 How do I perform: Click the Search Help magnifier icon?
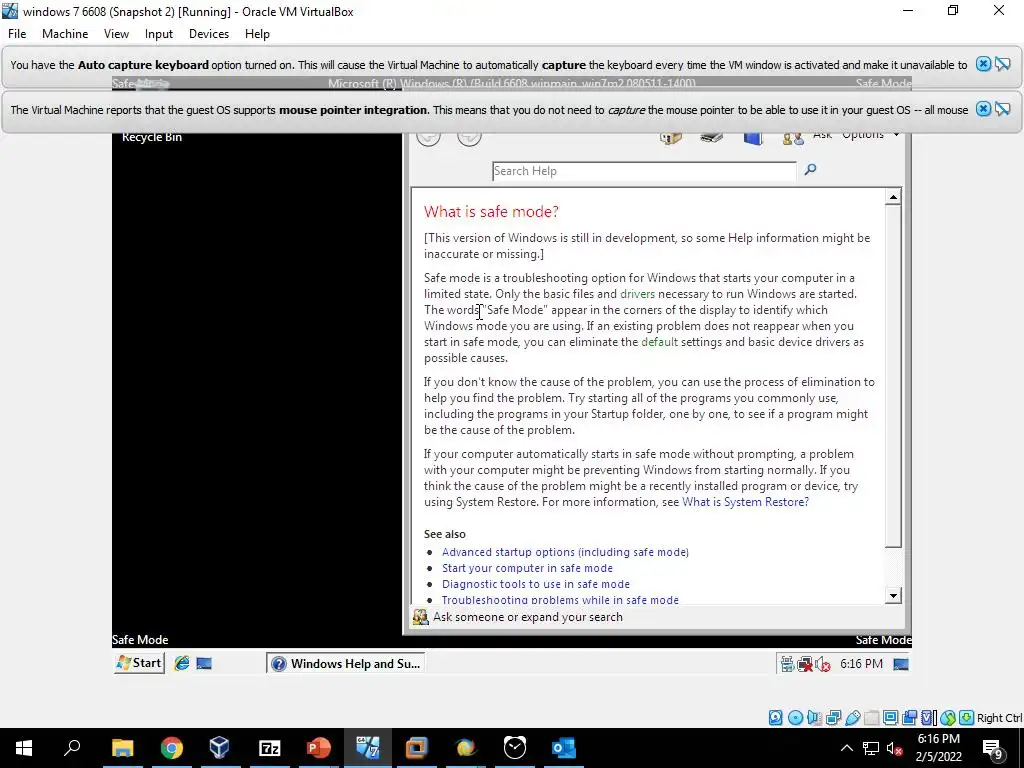(810, 170)
